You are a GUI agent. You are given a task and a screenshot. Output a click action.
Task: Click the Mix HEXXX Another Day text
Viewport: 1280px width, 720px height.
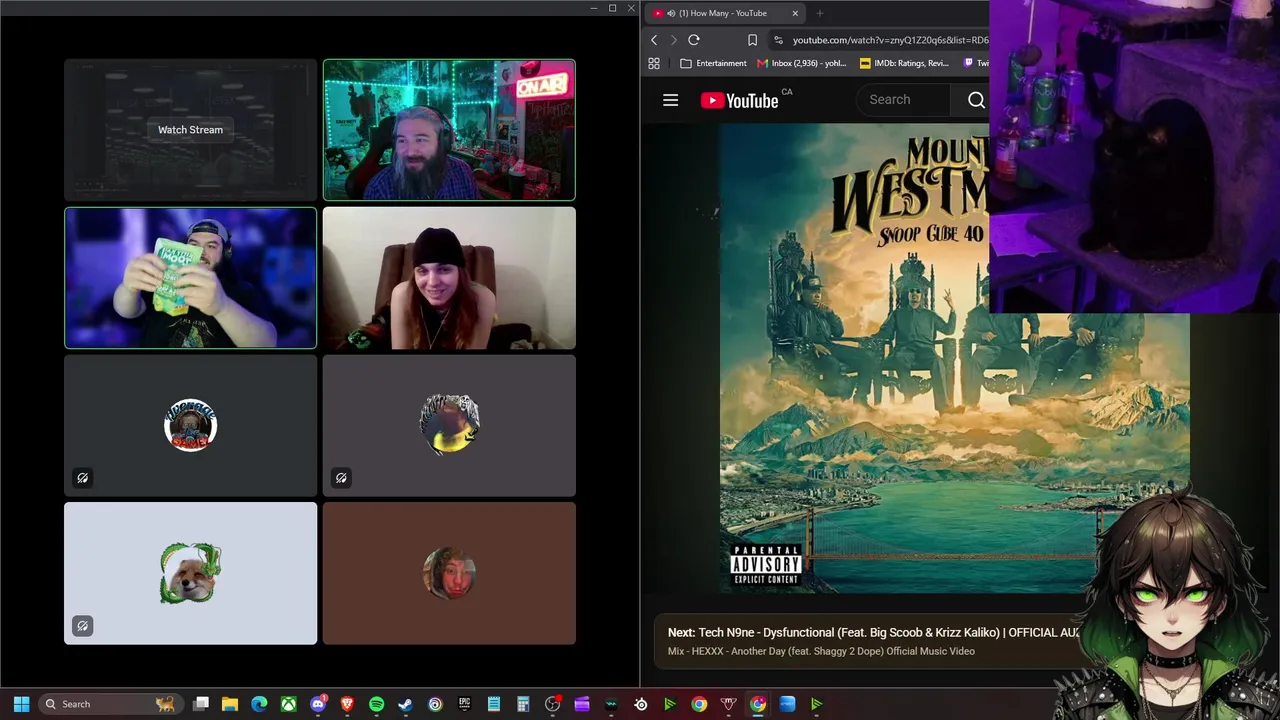pyautogui.click(x=821, y=652)
